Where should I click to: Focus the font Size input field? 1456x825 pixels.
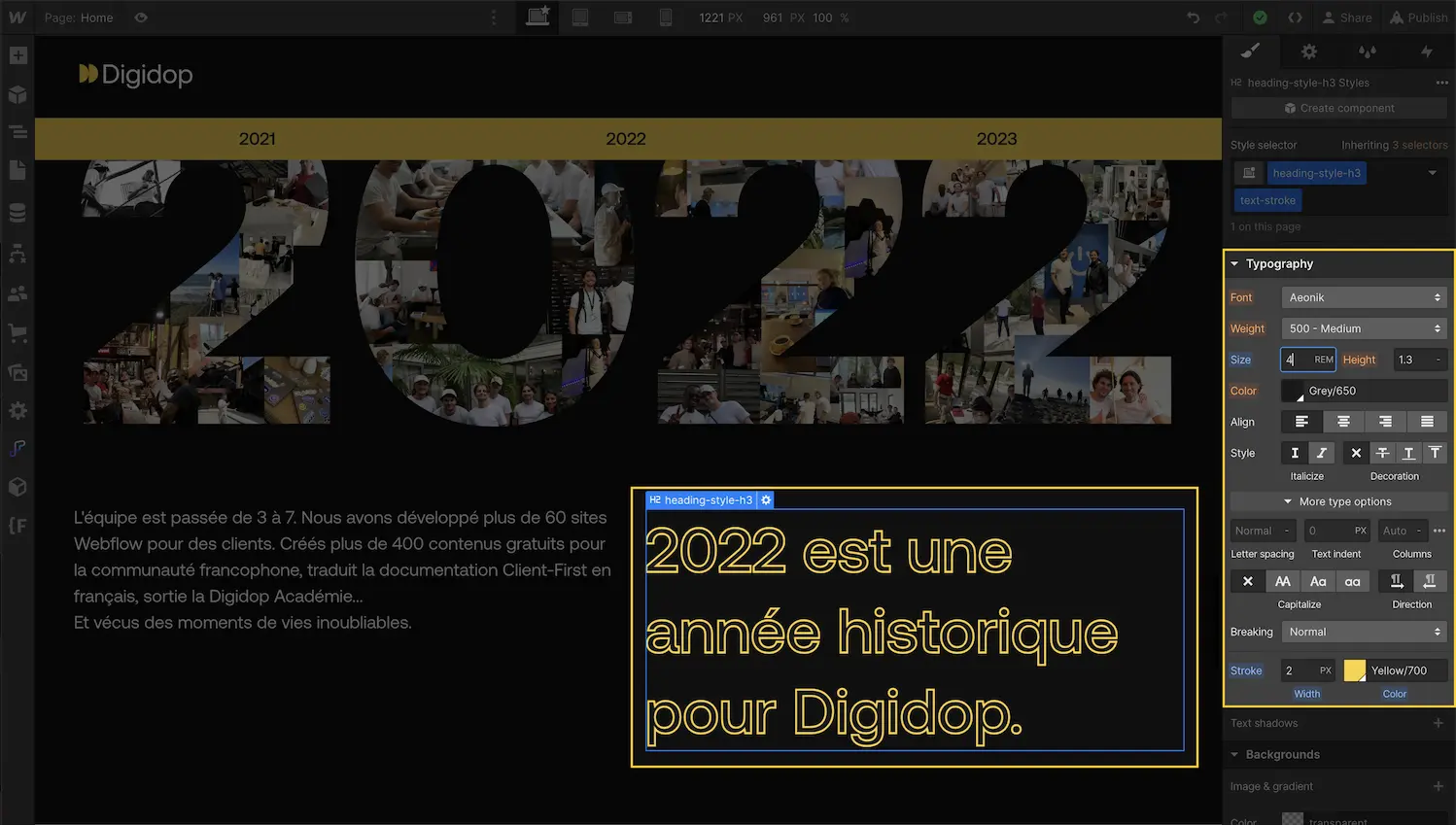point(1308,360)
